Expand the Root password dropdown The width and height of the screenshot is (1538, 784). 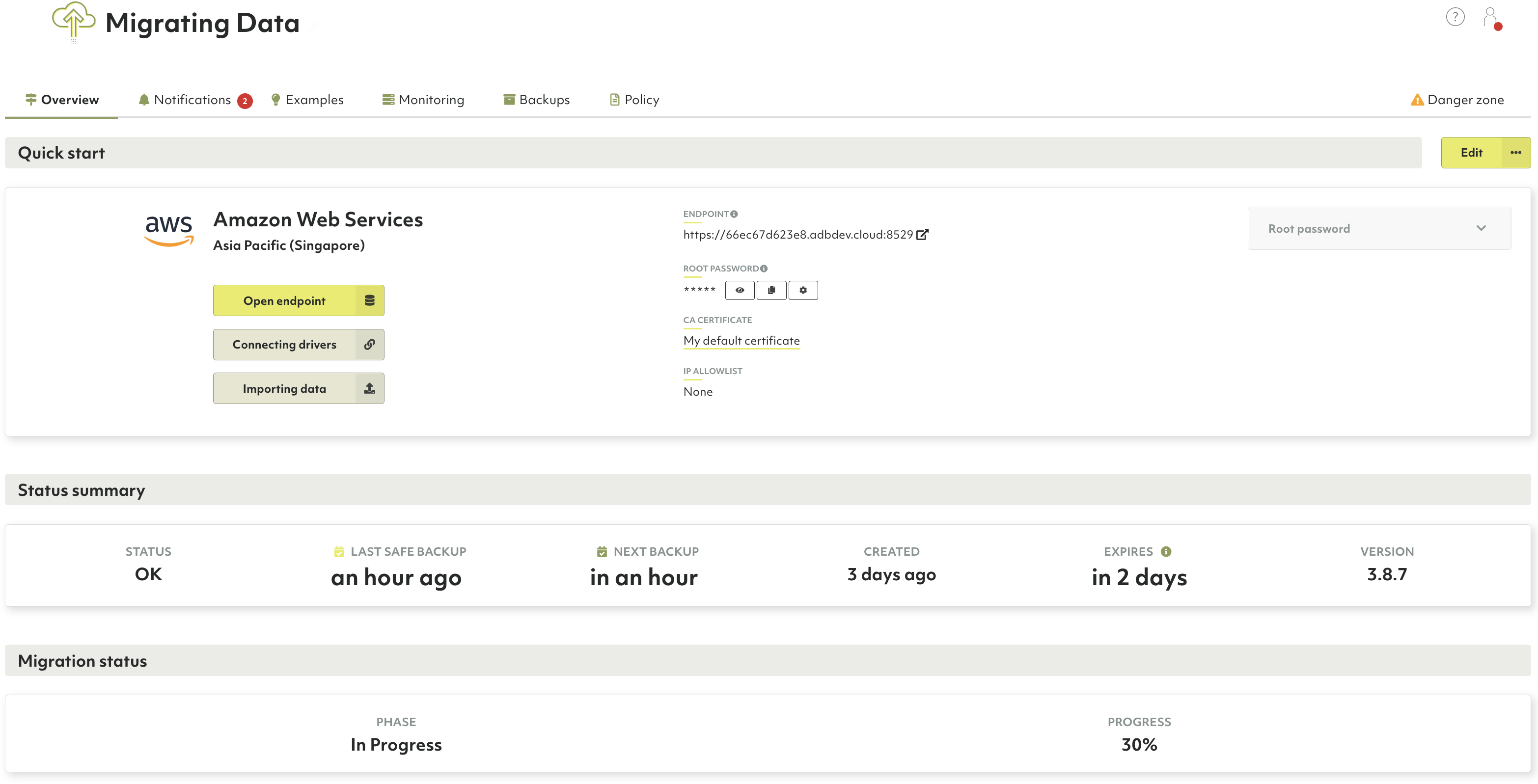pos(1378,229)
